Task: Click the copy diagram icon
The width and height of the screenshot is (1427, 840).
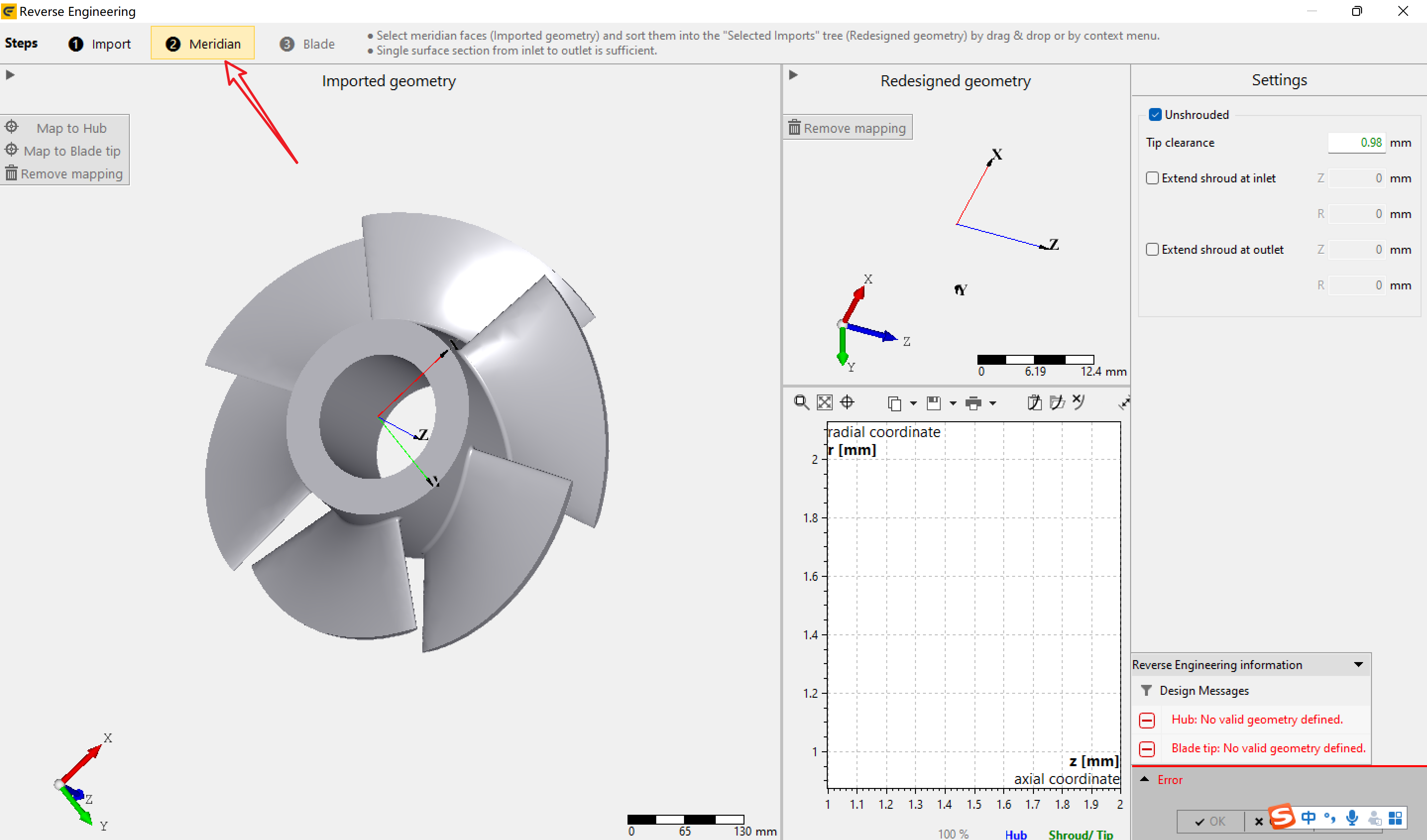Action: 895,403
